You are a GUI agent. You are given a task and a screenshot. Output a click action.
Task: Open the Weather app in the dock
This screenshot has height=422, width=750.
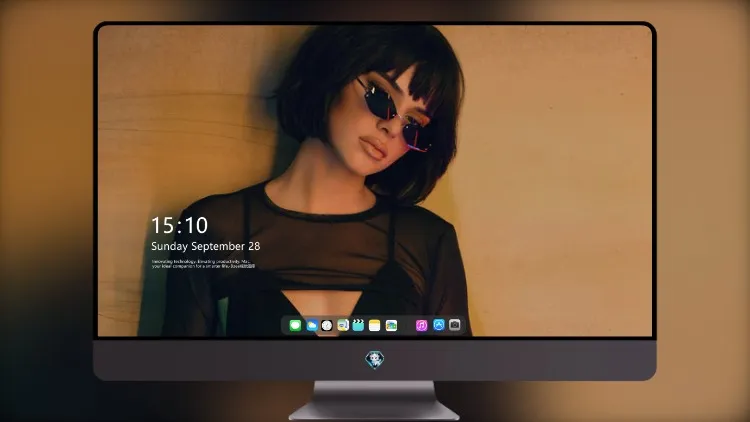point(311,325)
